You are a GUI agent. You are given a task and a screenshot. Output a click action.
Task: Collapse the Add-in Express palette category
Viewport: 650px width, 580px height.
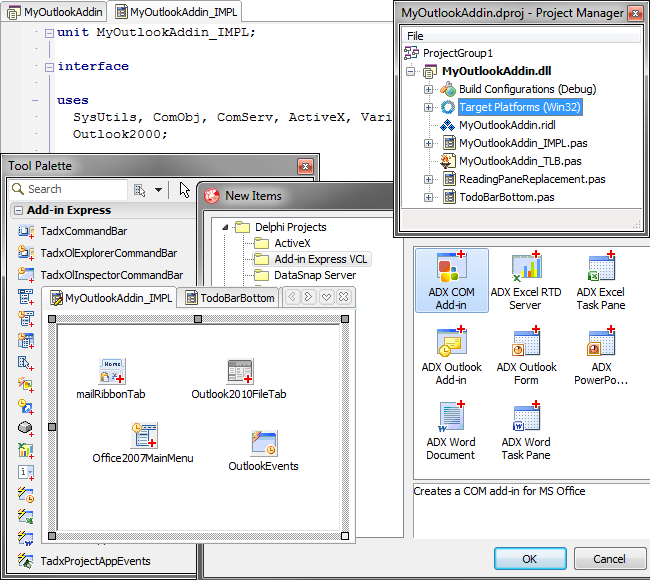(x=18, y=210)
